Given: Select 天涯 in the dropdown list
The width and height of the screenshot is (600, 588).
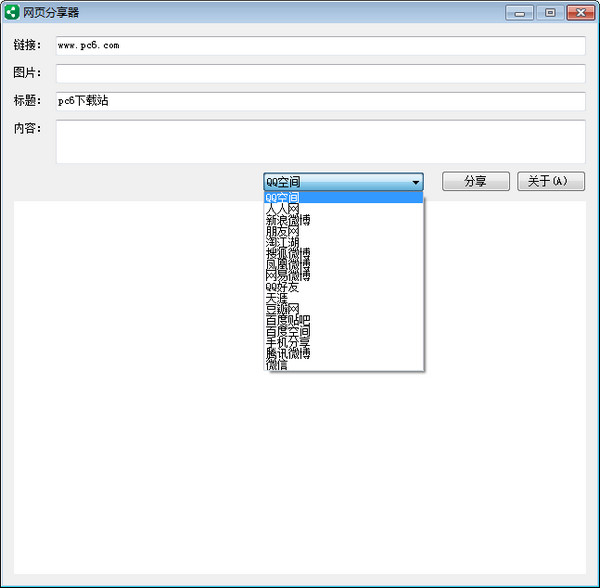Looking at the screenshot, I should click(344, 297).
